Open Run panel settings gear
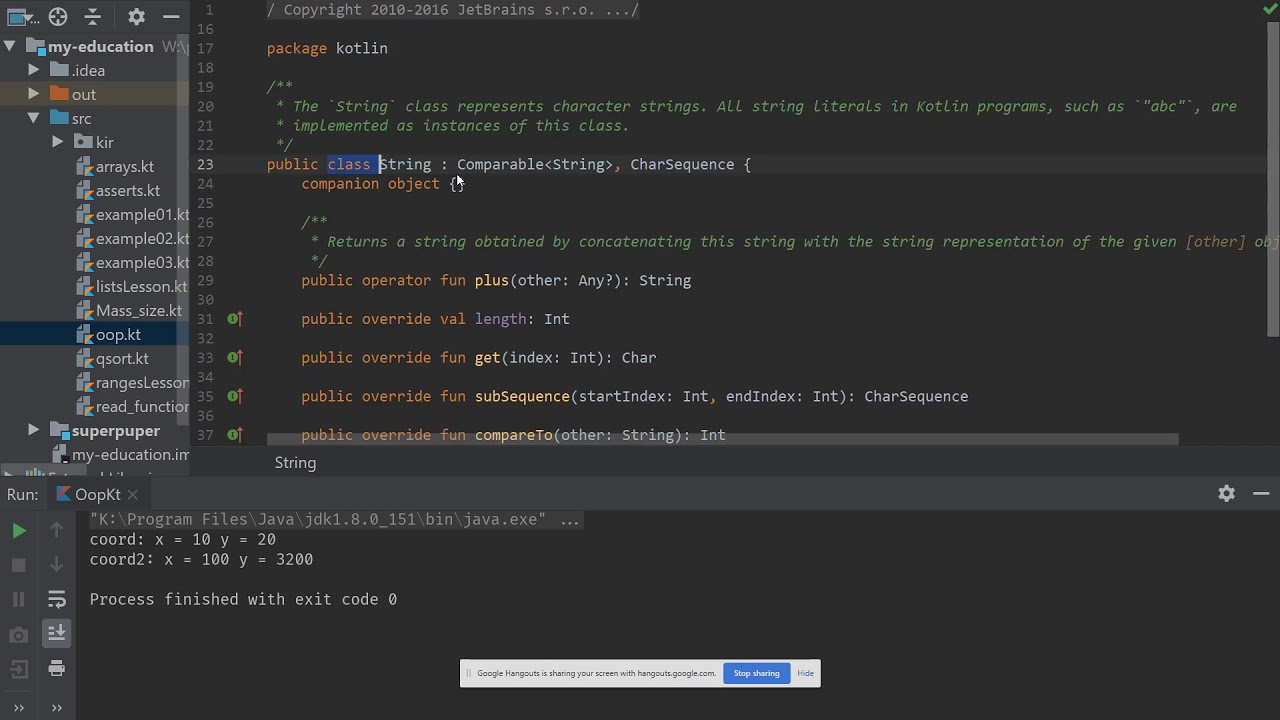Image resolution: width=1280 pixels, height=720 pixels. point(1227,493)
